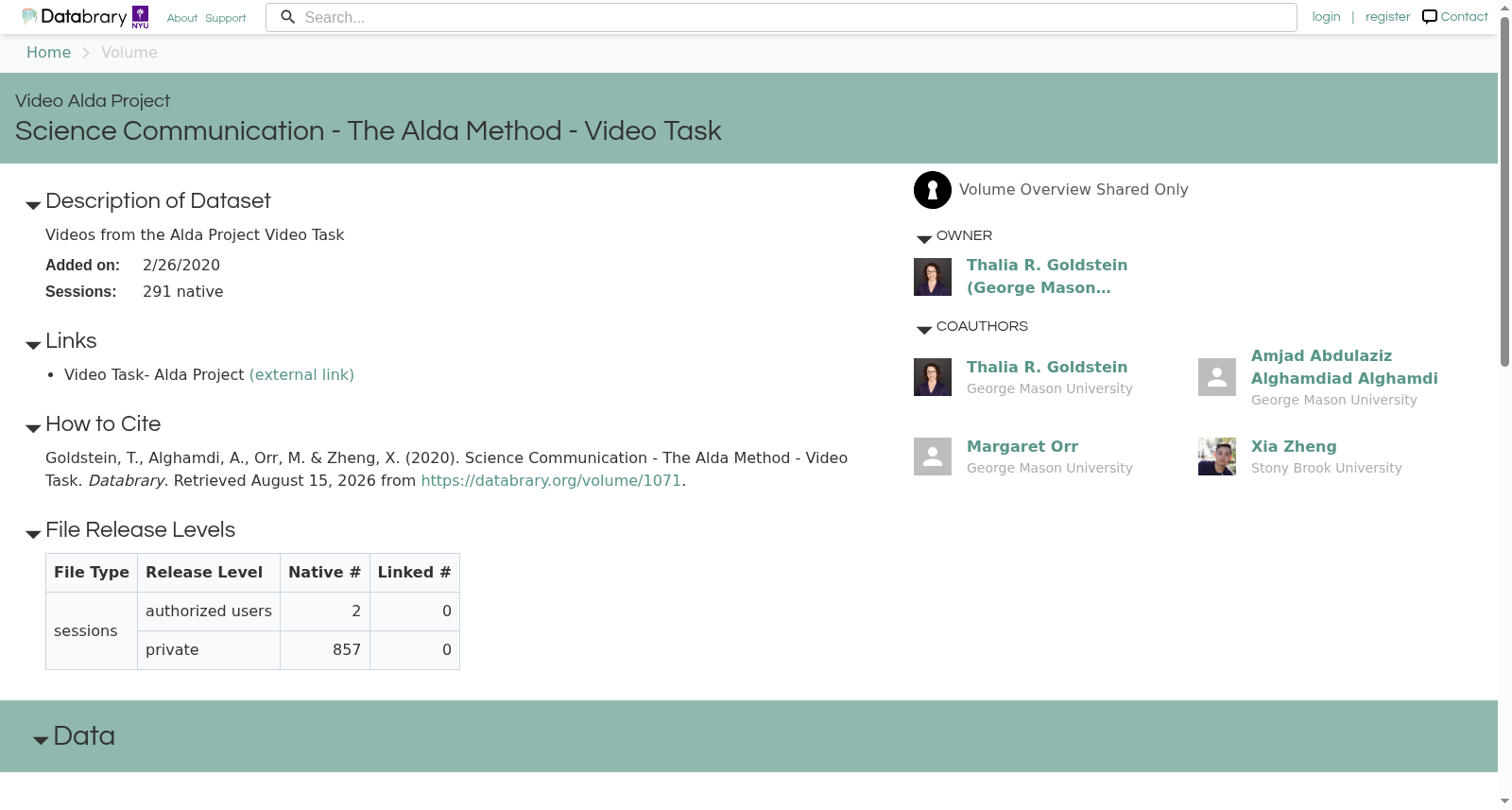Open the Support menu item
1512x810 pixels.
226,18
